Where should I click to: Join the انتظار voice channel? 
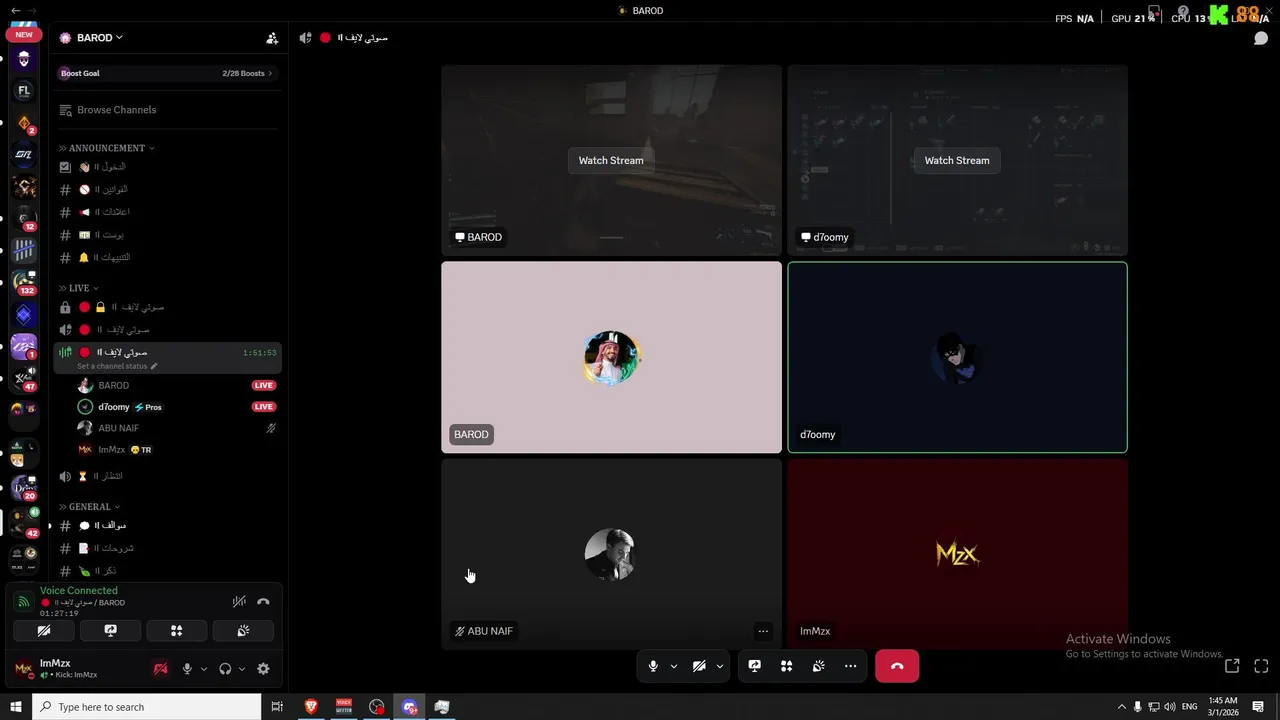167,476
